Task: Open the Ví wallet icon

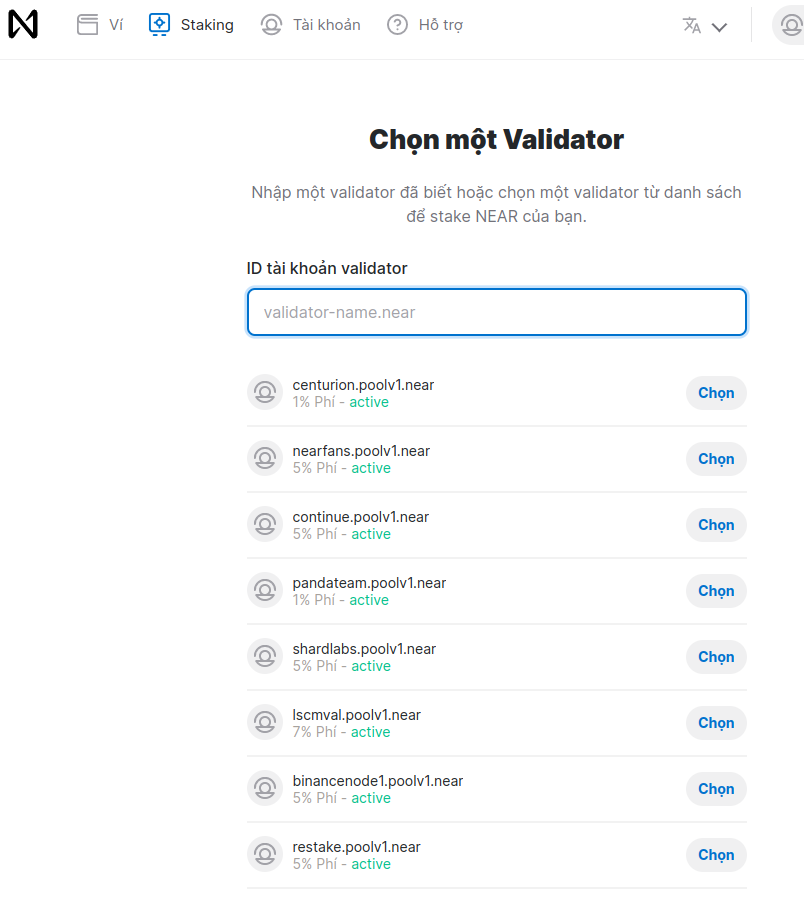Action: click(x=88, y=25)
